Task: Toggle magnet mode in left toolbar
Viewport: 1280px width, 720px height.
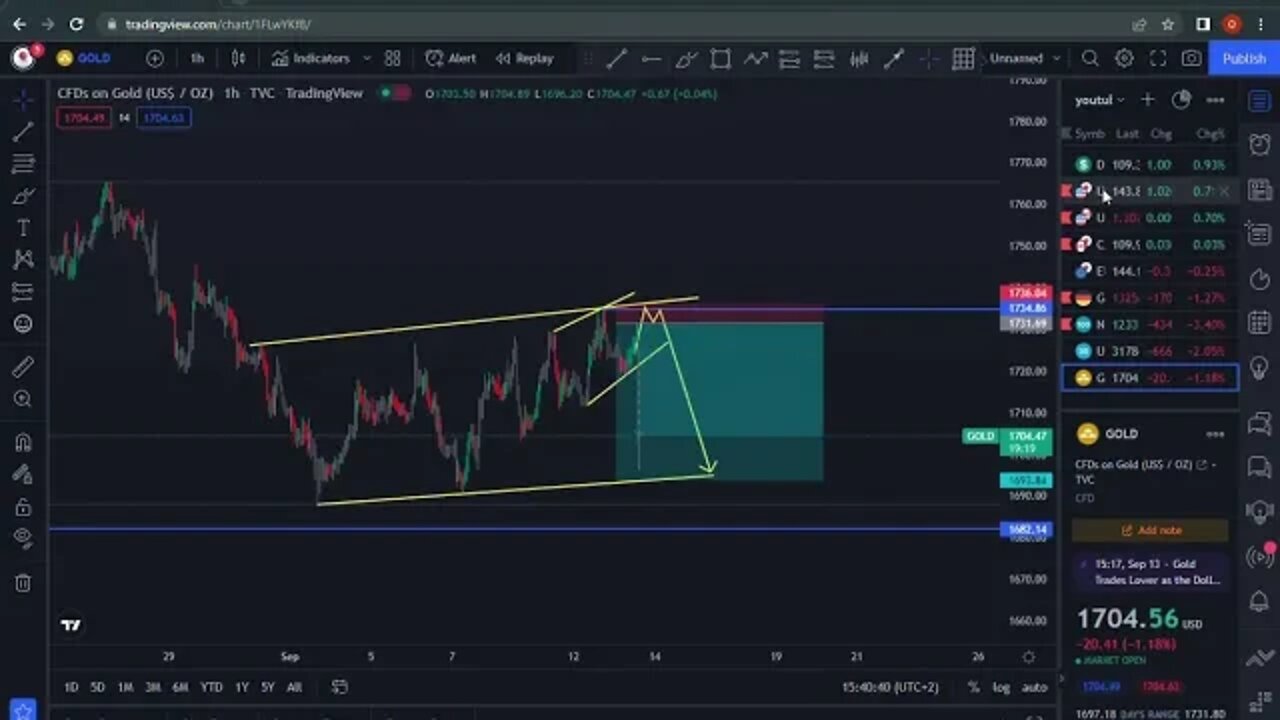Action: pos(23,442)
